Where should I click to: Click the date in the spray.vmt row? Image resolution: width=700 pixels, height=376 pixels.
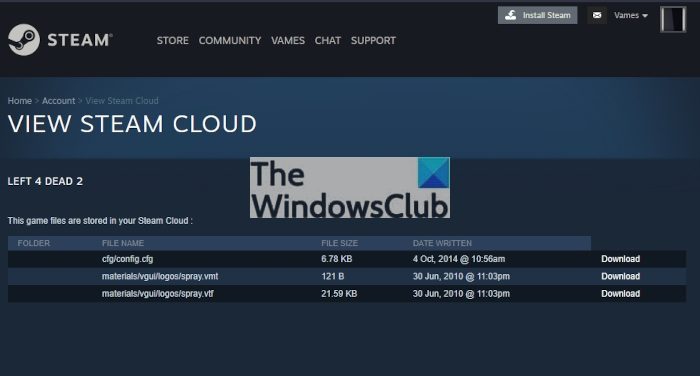(x=461, y=276)
